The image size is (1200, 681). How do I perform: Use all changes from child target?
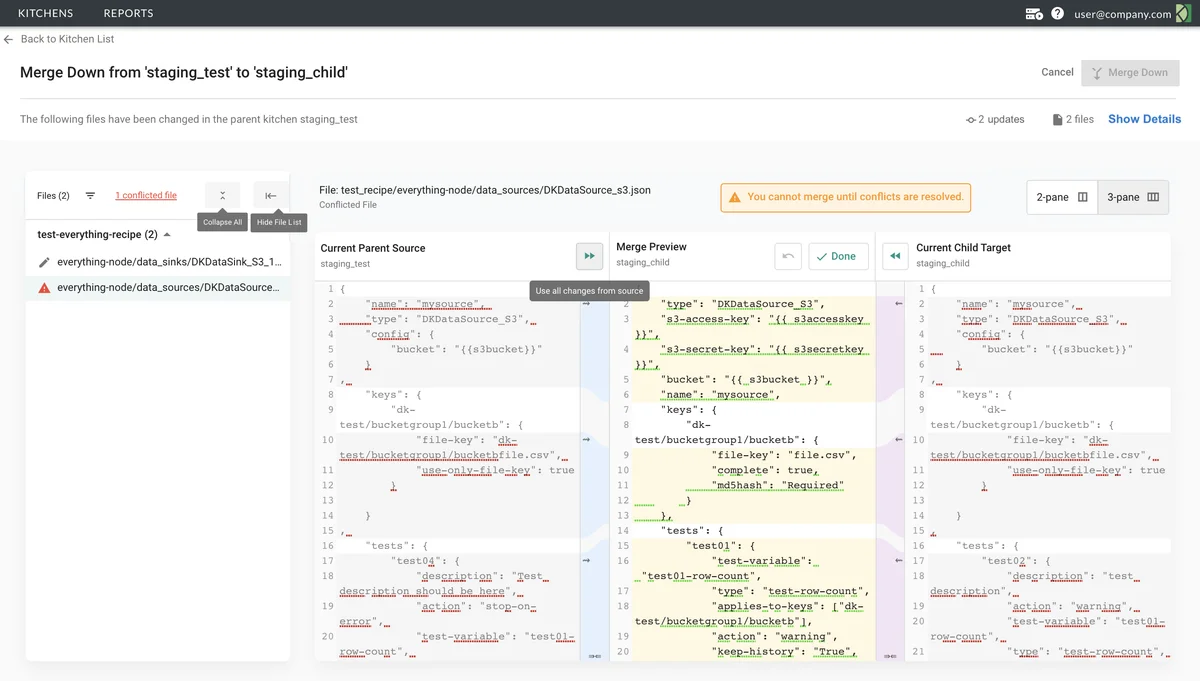point(895,257)
